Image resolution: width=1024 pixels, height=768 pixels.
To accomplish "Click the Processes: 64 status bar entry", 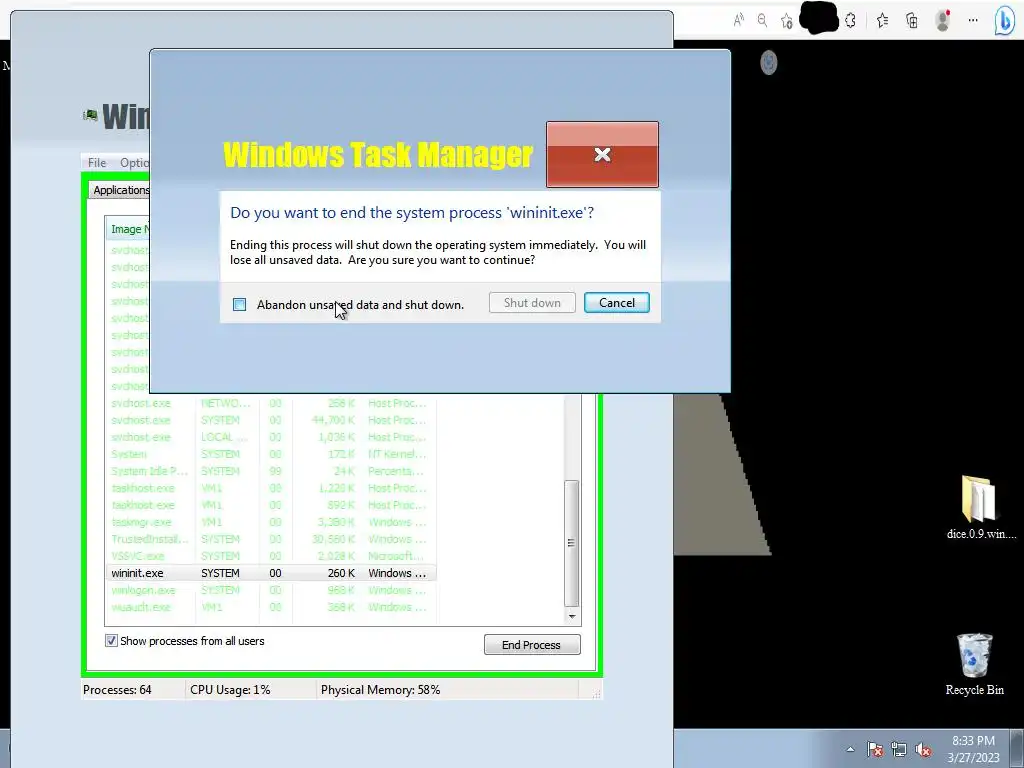I will pos(117,690).
